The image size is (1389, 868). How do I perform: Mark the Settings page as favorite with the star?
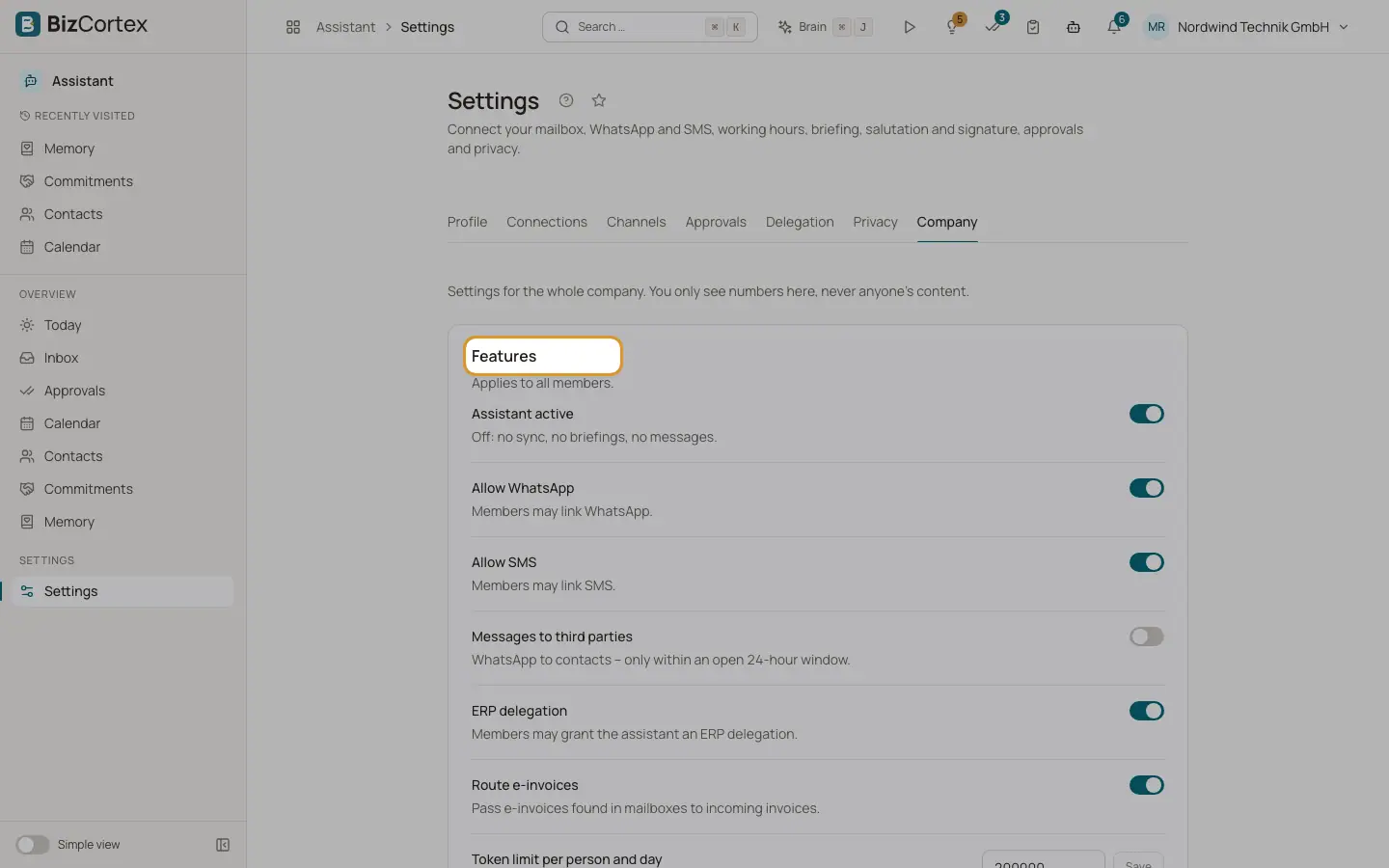(599, 100)
